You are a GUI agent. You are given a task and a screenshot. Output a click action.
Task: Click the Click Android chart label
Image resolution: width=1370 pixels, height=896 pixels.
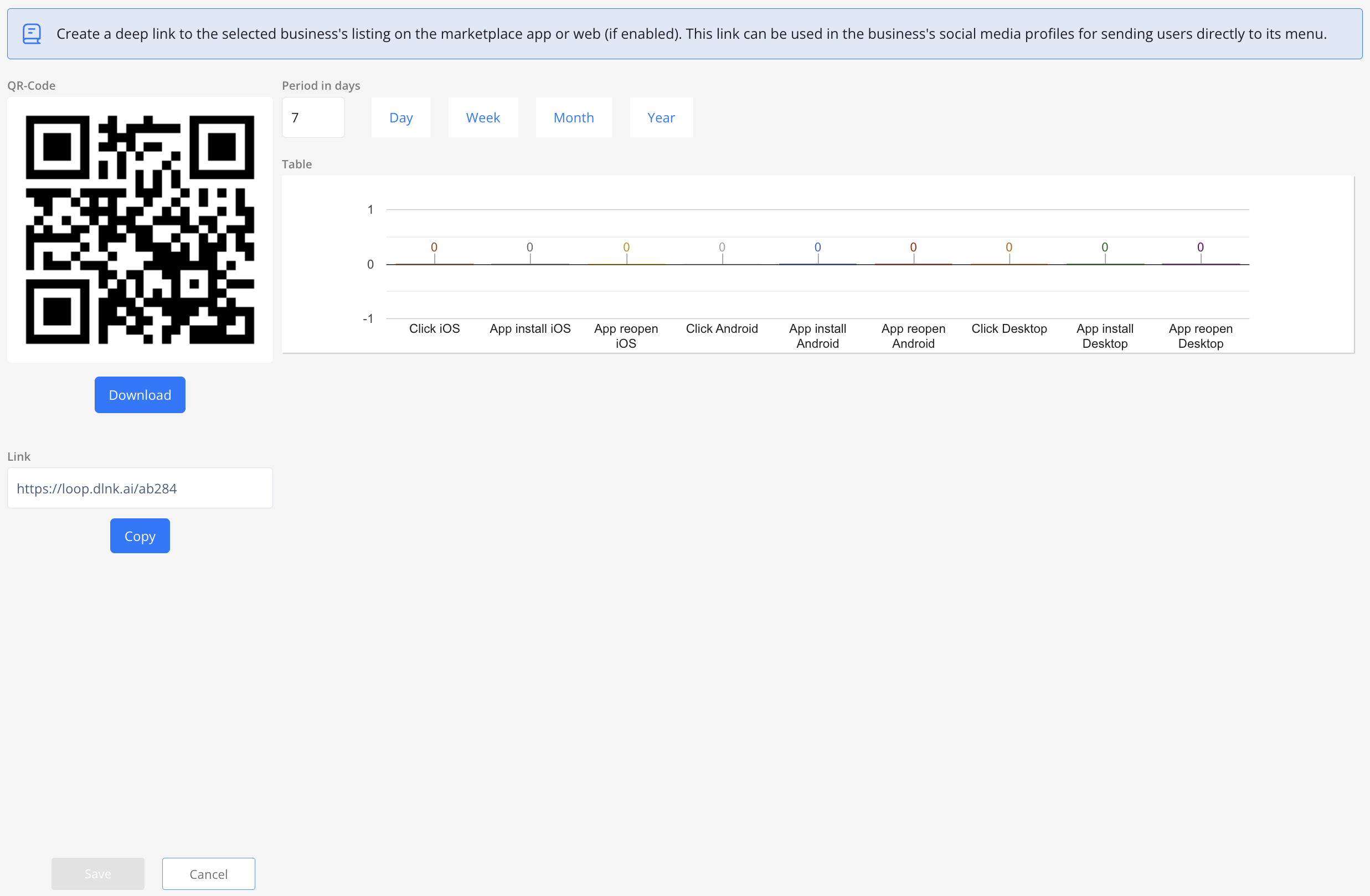[721, 328]
